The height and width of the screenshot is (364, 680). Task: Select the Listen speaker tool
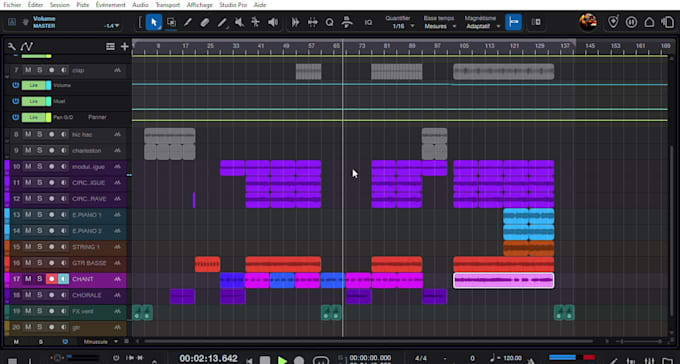click(x=273, y=22)
